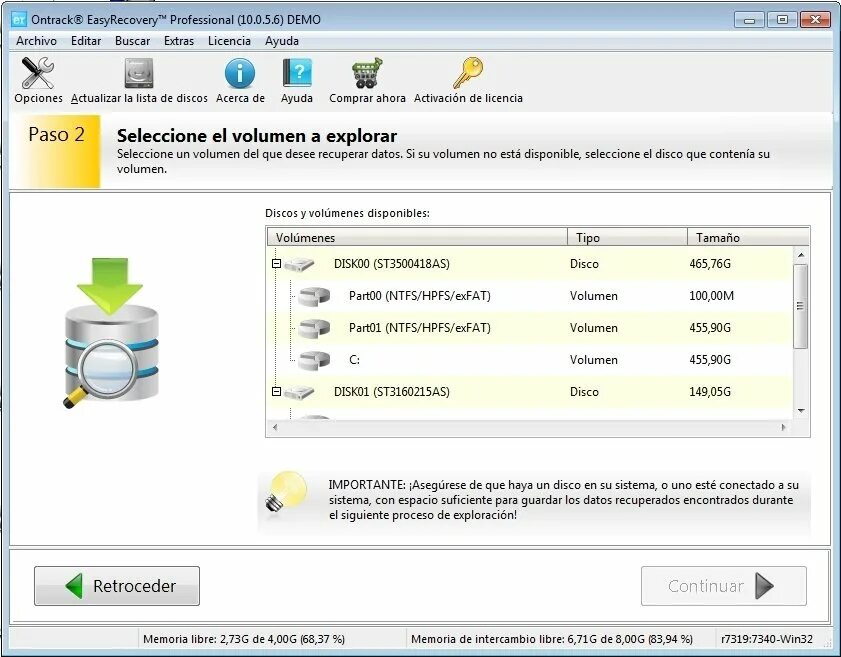Open the Opciones tools icon
Screen dimensions: 841x657
(38, 73)
